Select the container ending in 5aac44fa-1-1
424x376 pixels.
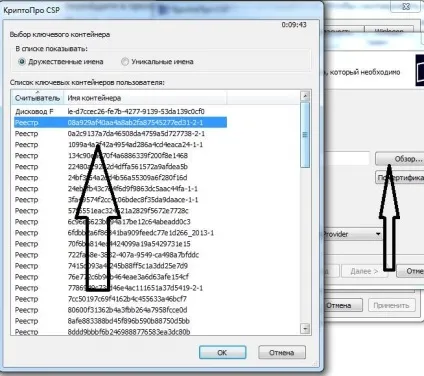coord(120,188)
